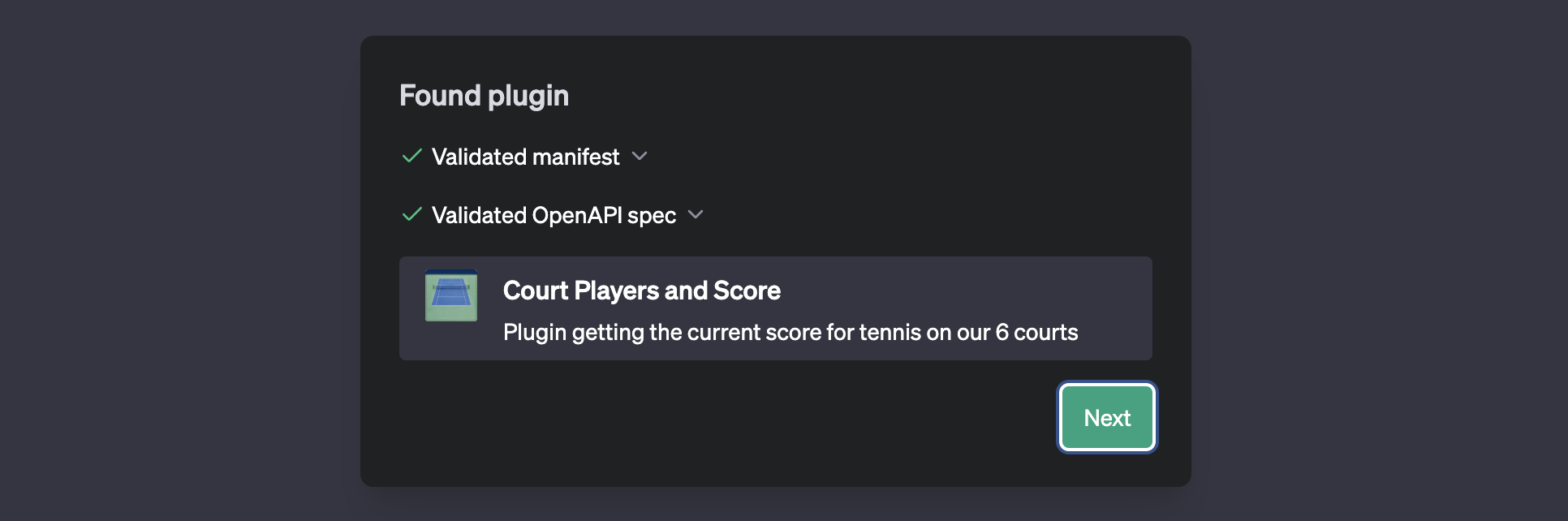Click the word "Players" in plugin title
Screen dimensions: 1568x521
pos(616,291)
